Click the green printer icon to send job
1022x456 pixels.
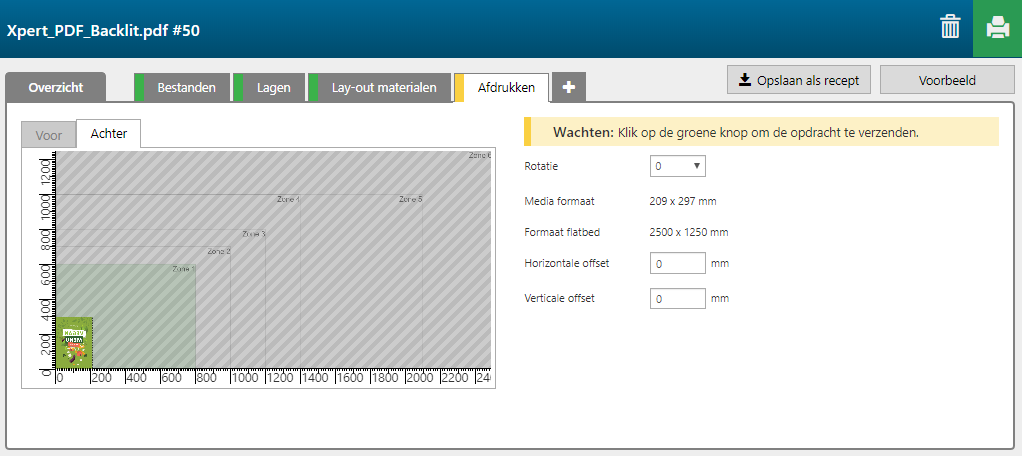pos(997,28)
